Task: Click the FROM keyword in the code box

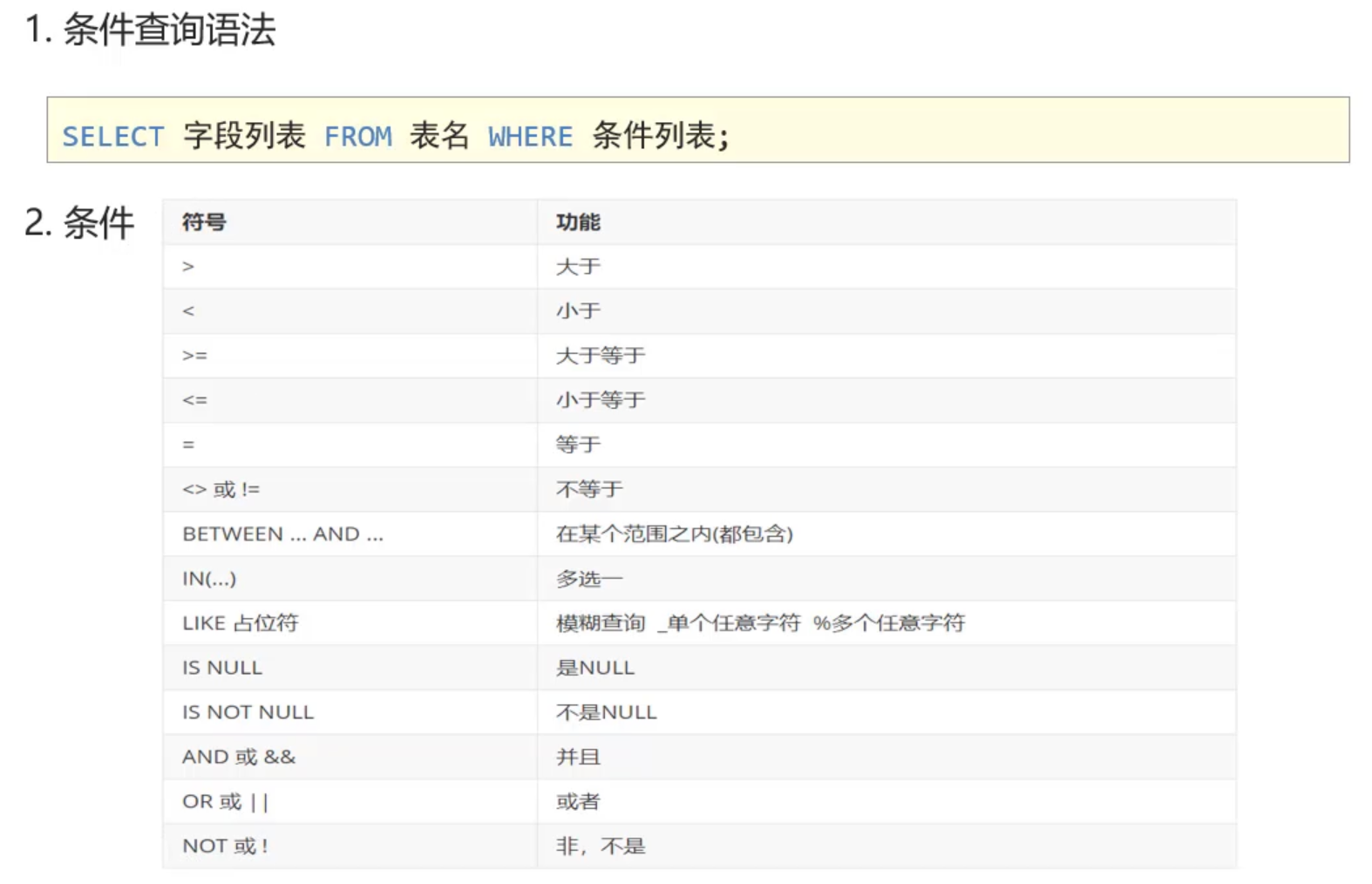Action: [358, 137]
